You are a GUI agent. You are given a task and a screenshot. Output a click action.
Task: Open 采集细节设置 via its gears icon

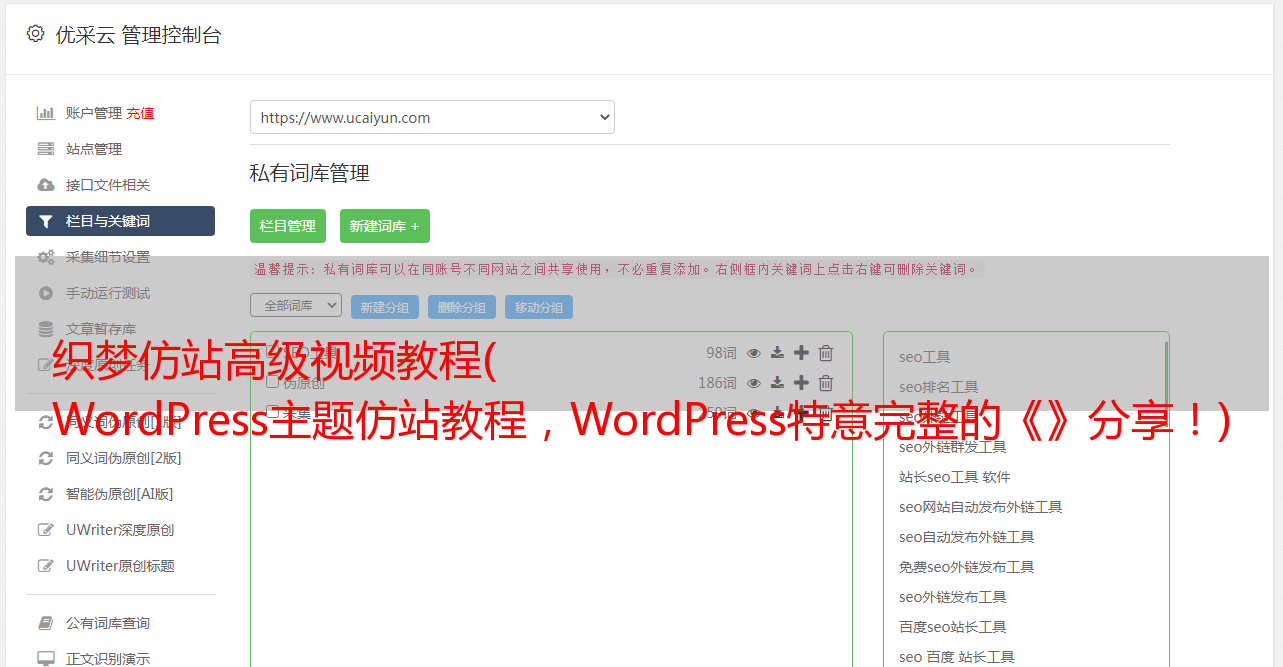[x=46, y=257]
